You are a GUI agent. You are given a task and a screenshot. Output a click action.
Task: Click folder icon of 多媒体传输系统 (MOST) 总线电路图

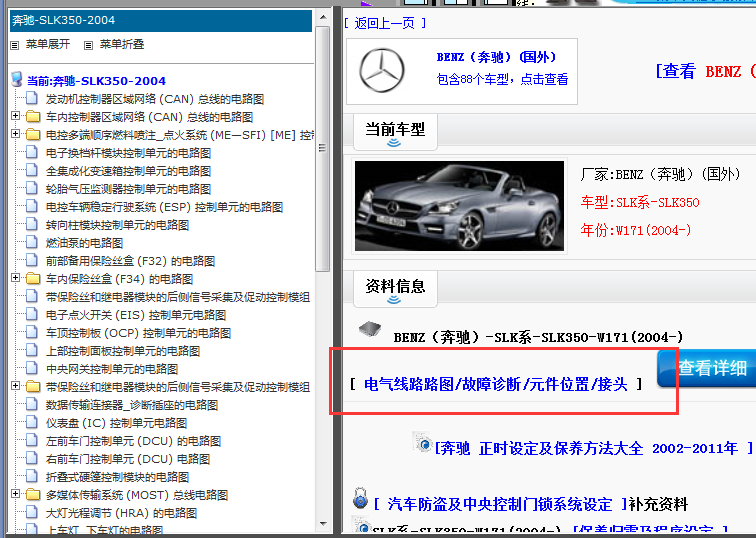click(x=33, y=495)
